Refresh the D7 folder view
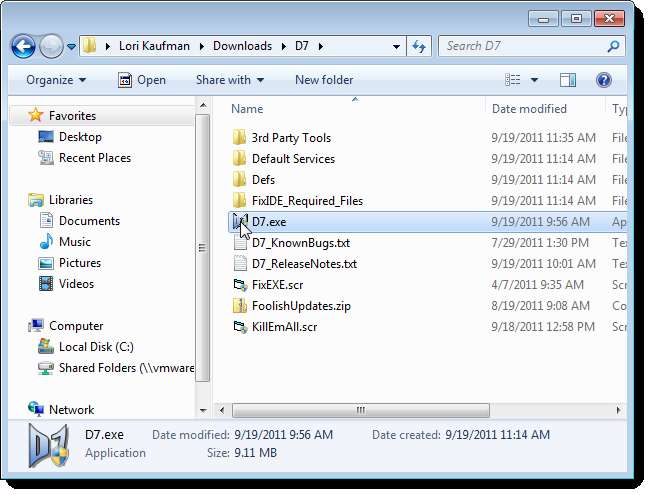This screenshot has width=650, height=495. pyautogui.click(x=419, y=46)
